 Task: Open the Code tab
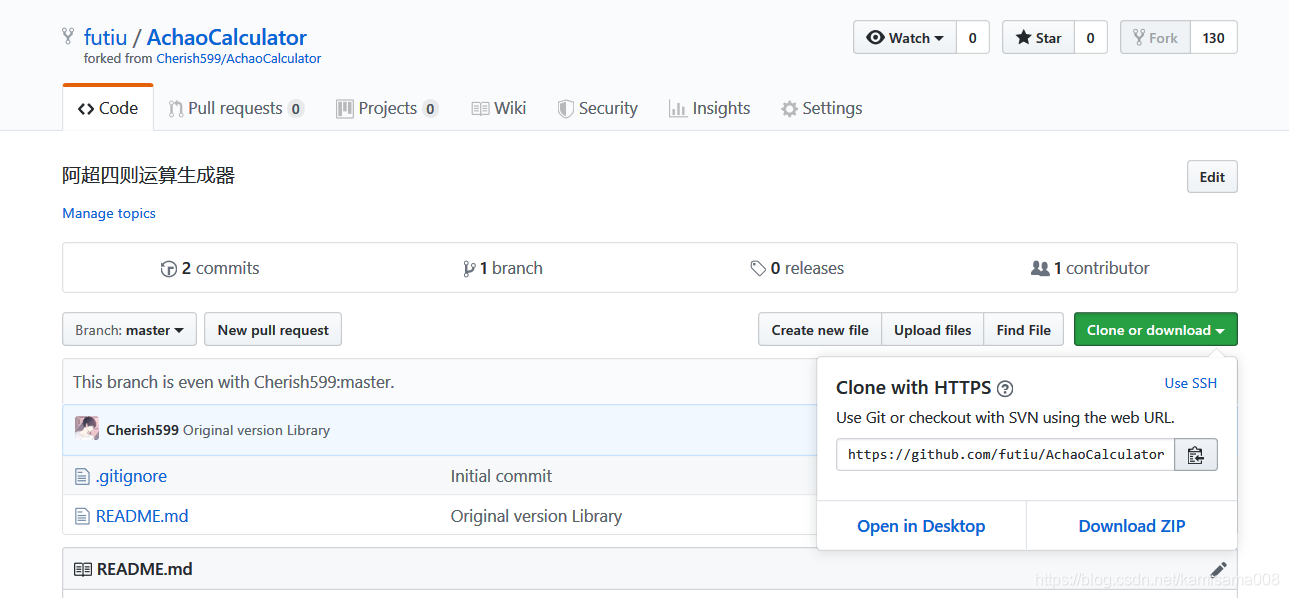(x=108, y=108)
